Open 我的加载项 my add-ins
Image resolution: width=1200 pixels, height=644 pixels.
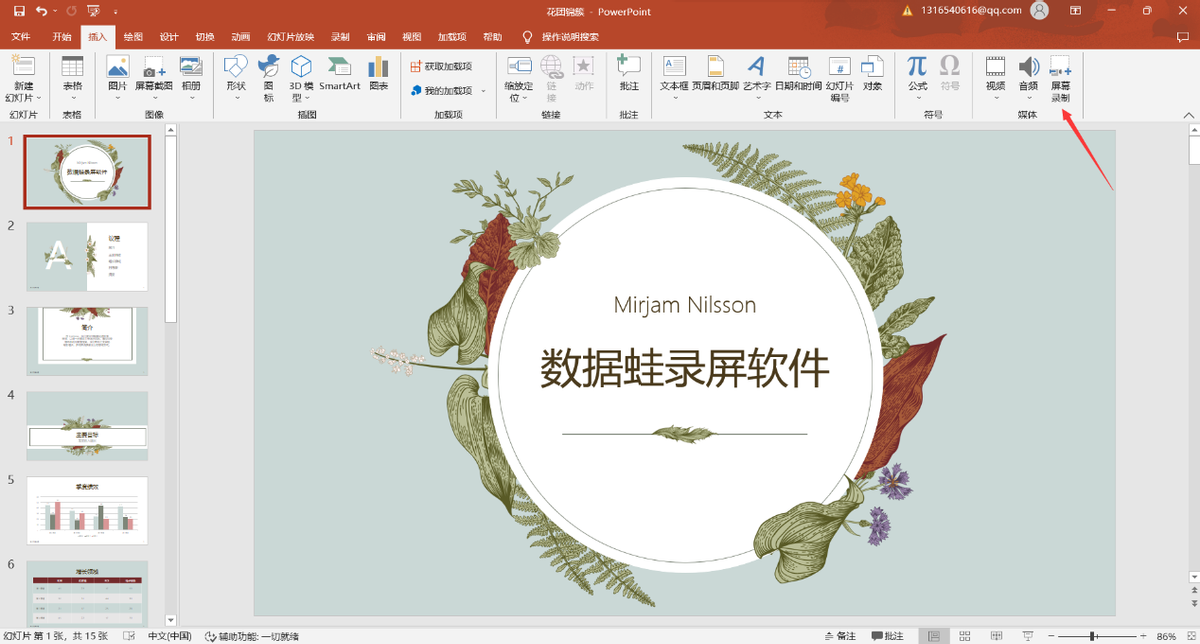click(x=441, y=90)
